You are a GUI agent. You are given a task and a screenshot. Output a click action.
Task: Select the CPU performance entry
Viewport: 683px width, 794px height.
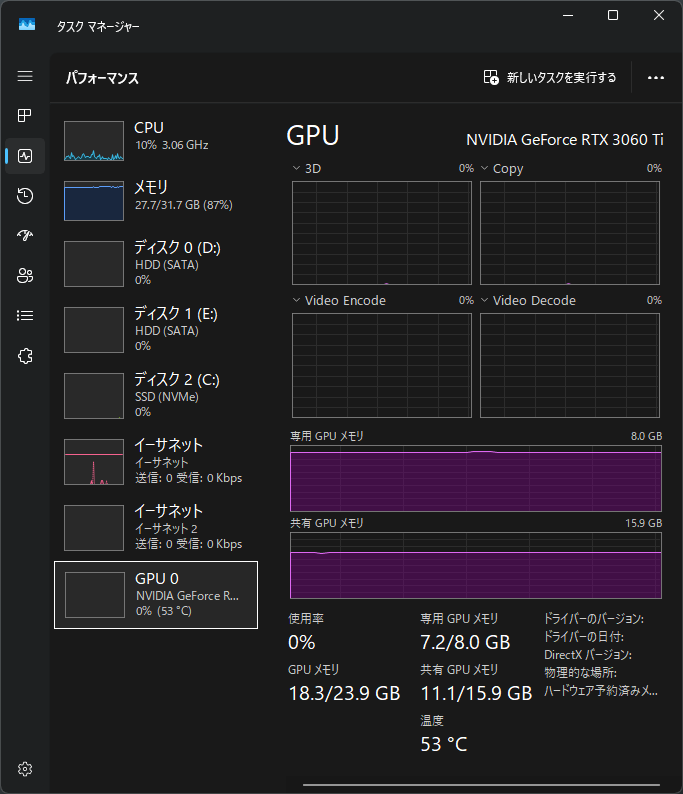coord(156,140)
